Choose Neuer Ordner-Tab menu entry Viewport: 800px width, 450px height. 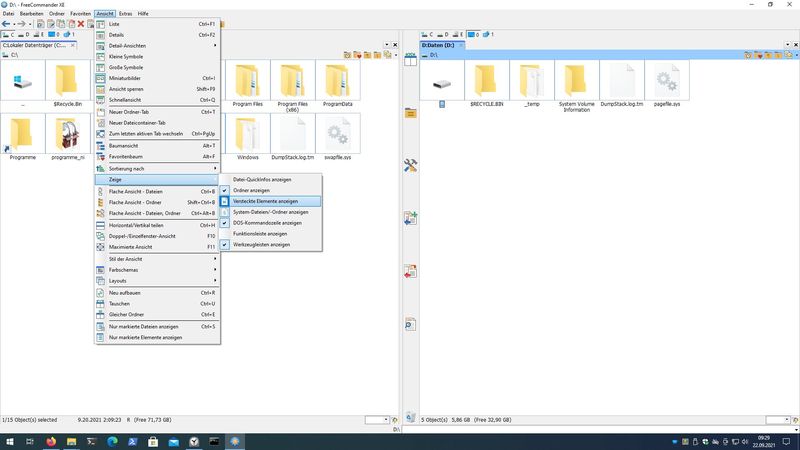(x=157, y=112)
